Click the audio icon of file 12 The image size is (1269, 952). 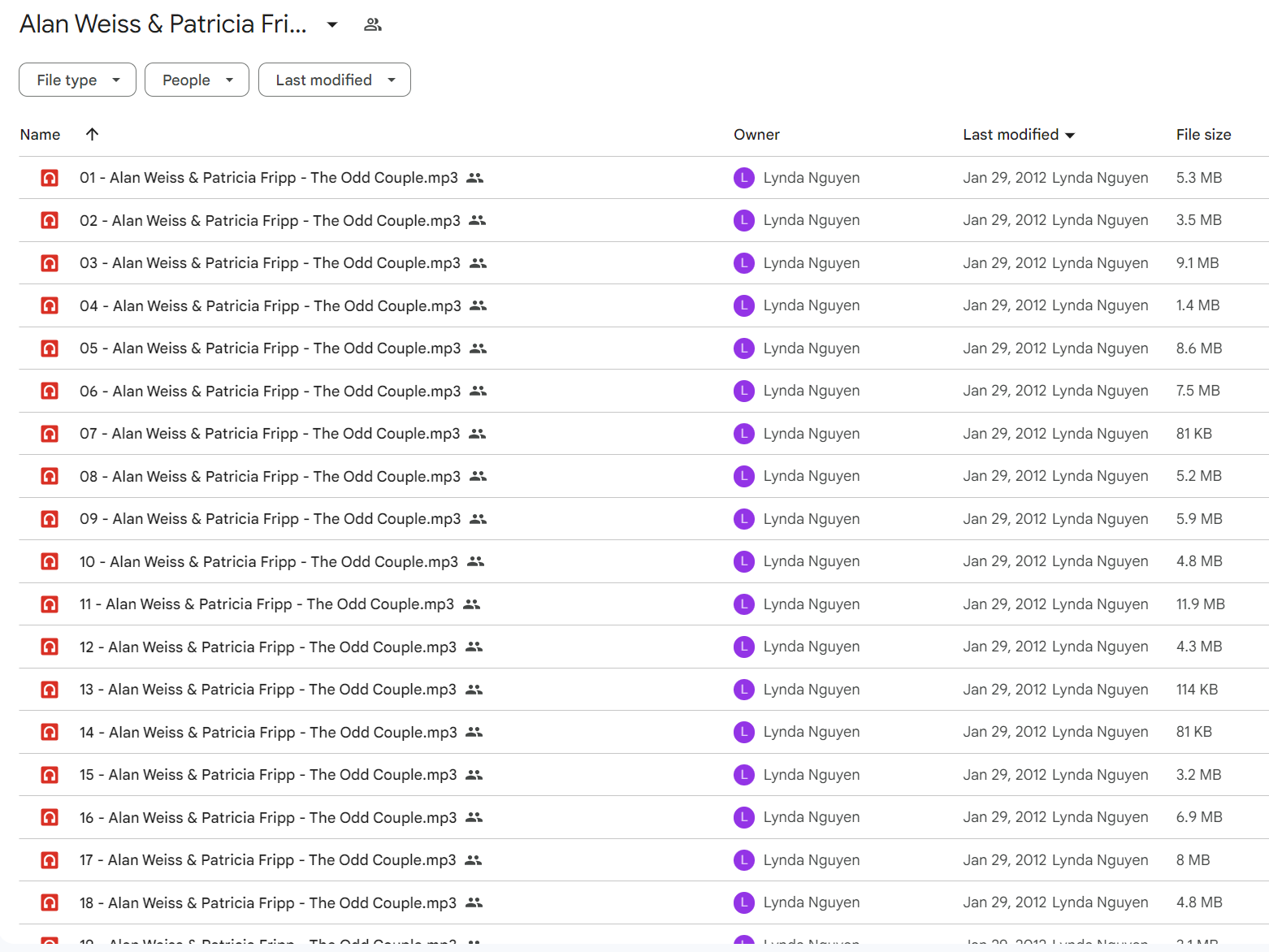50,647
